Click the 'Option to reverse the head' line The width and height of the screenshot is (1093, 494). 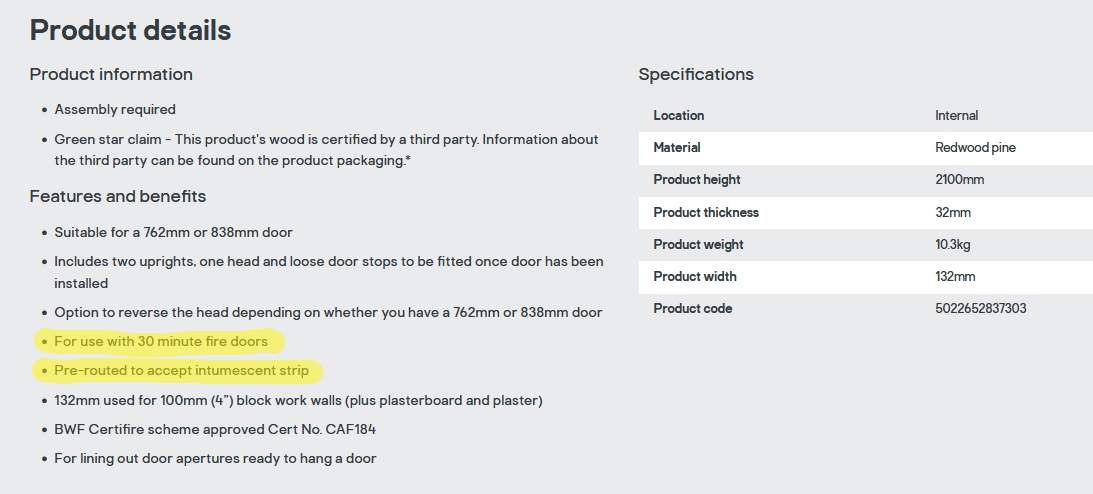[328, 312]
